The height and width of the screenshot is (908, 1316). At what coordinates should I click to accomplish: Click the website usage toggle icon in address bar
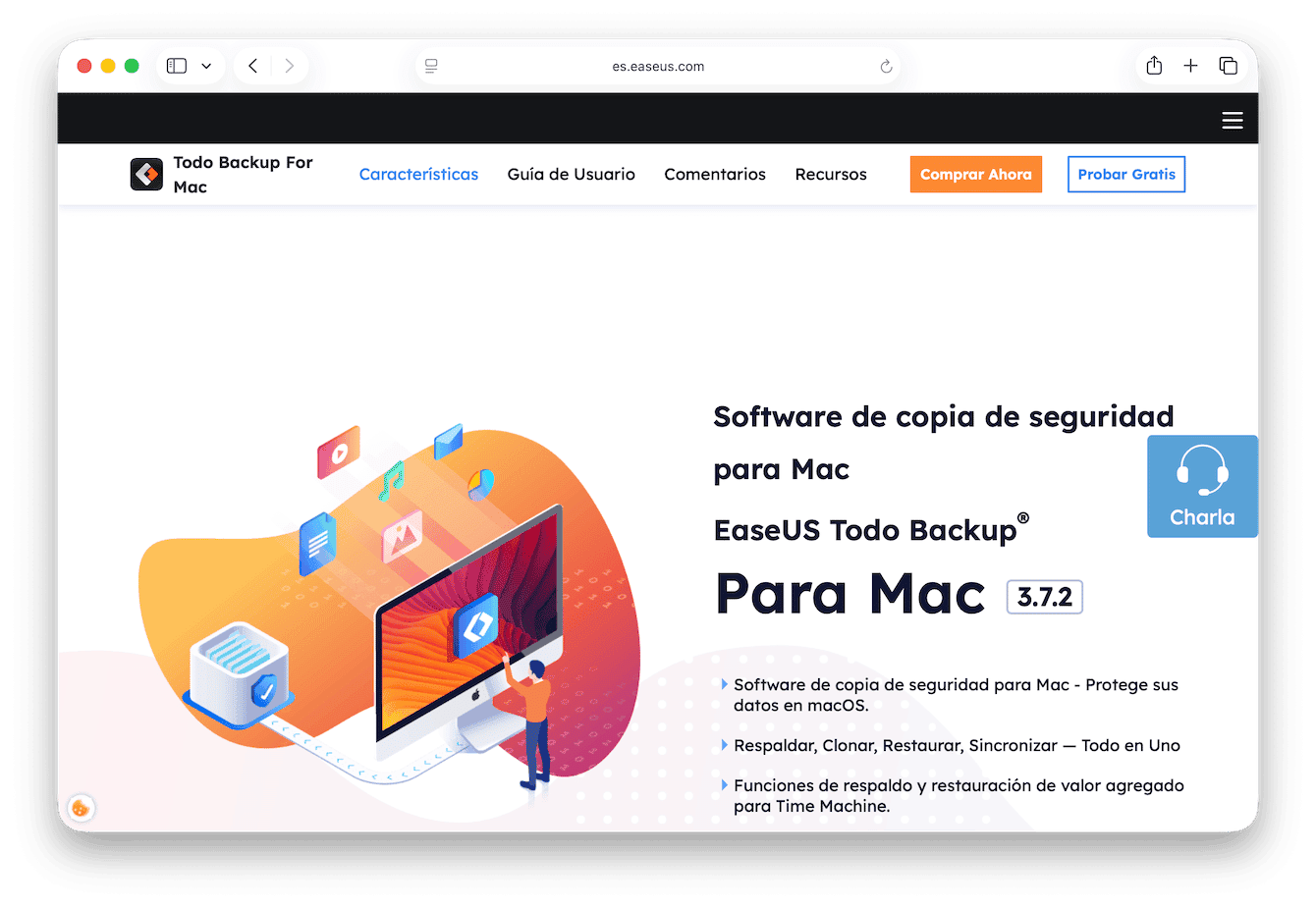430,66
